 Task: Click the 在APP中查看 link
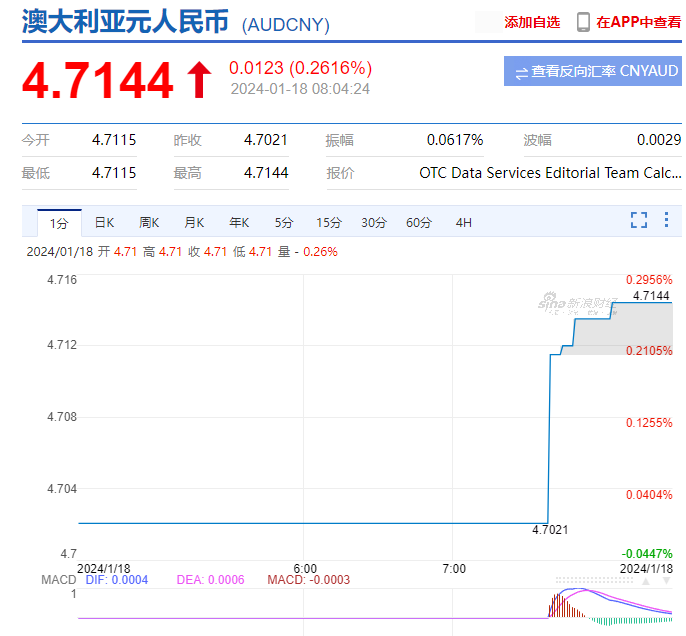pos(639,22)
